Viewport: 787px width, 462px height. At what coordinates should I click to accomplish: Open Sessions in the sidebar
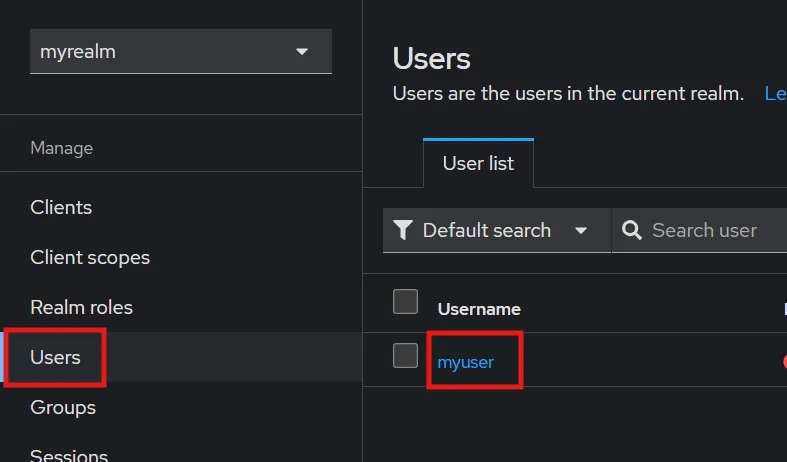(69, 455)
